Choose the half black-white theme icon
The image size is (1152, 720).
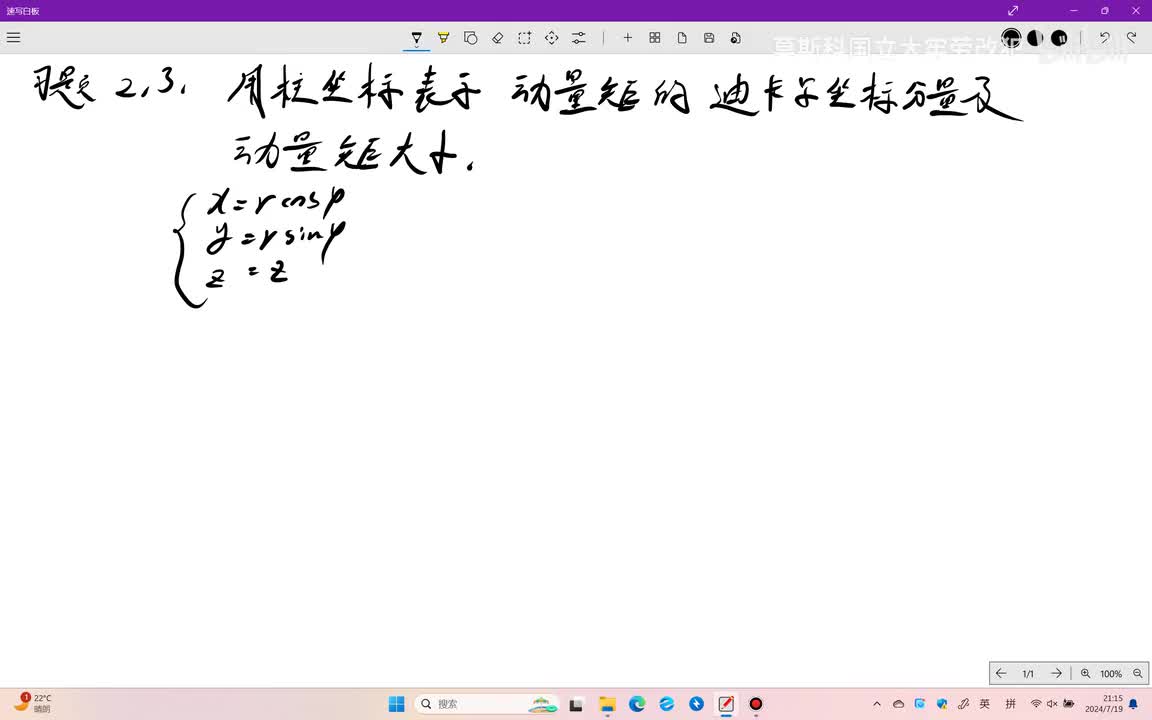click(x=1035, y=37)
